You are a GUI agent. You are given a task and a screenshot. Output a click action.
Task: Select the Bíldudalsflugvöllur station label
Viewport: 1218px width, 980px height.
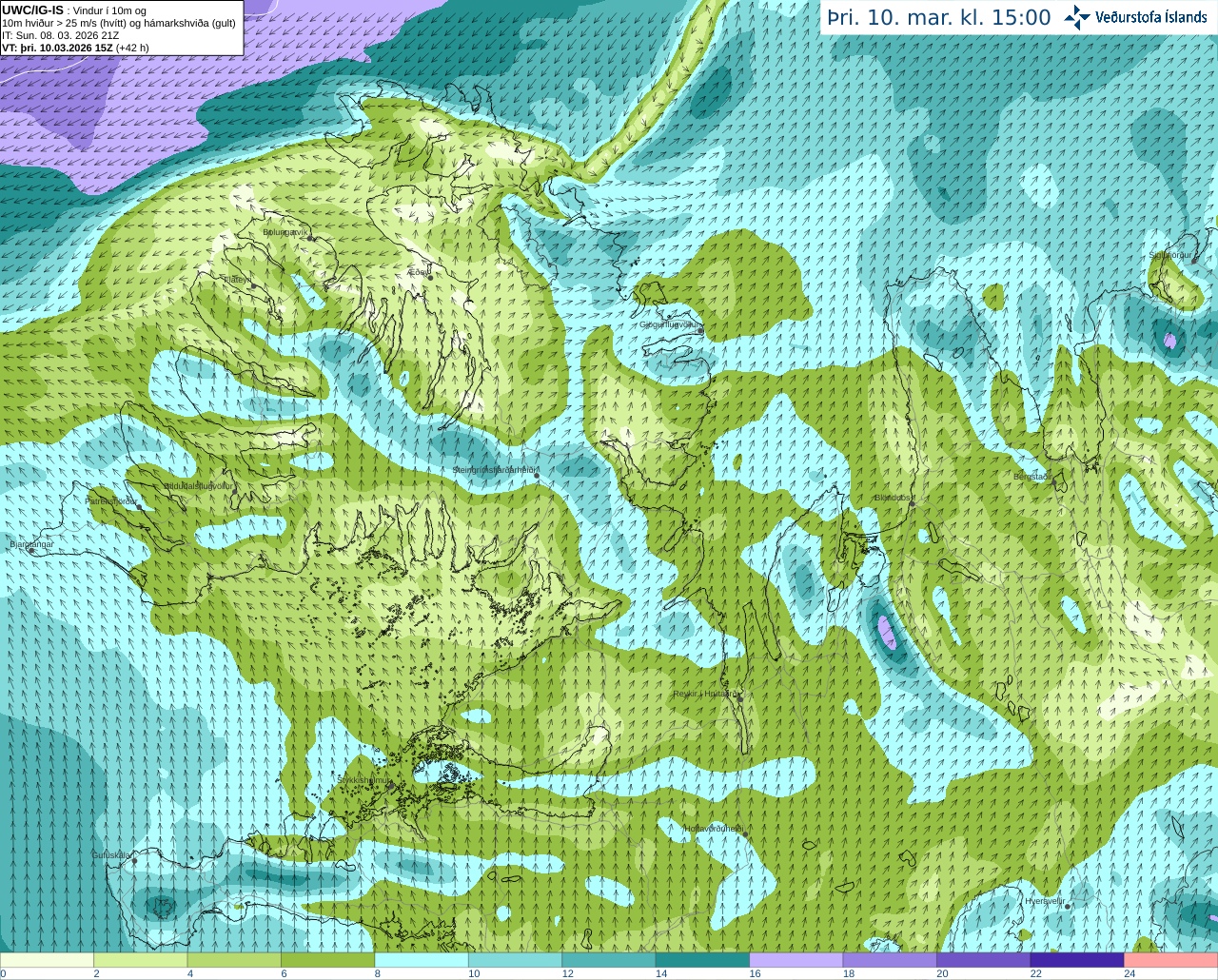point(198,485)
